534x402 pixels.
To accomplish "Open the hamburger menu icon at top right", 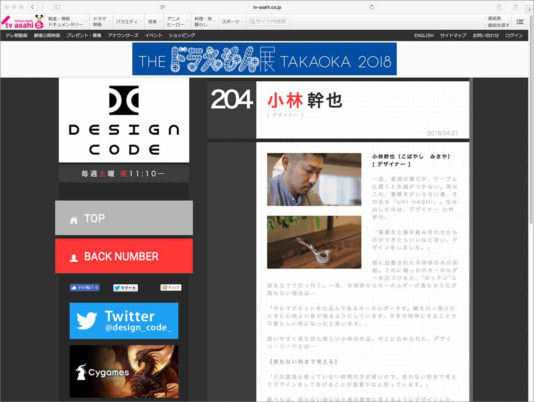I will click(520, 21).
